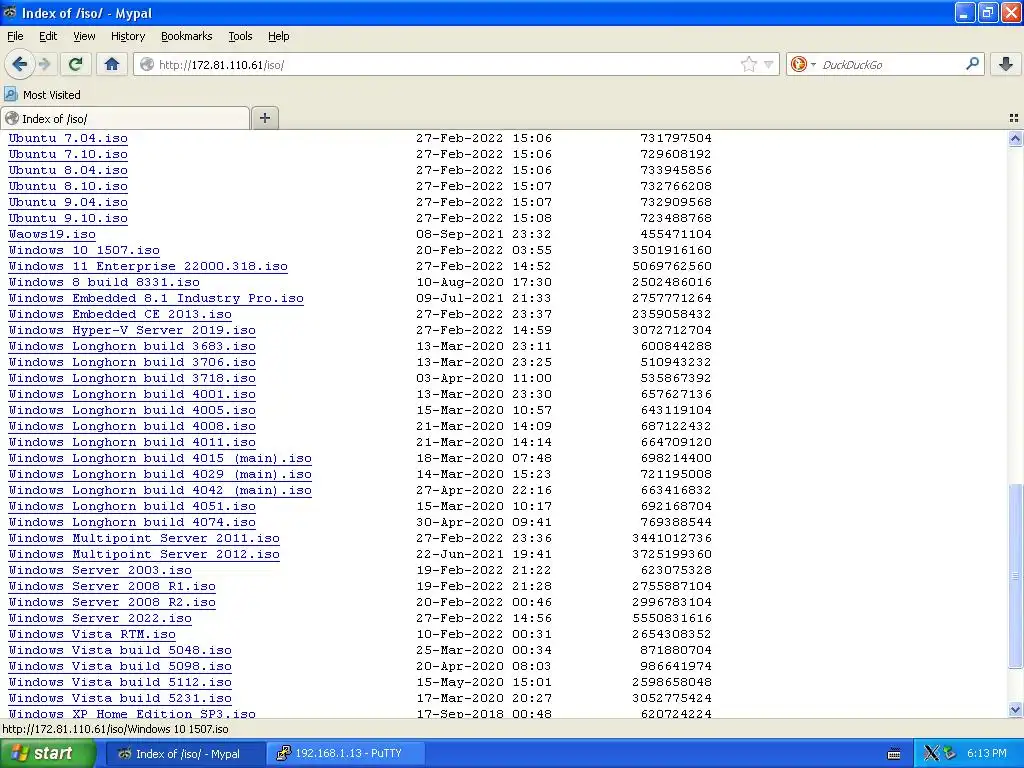Download Windows Hyper-V Server 2019.iso

tap(132, 330)
